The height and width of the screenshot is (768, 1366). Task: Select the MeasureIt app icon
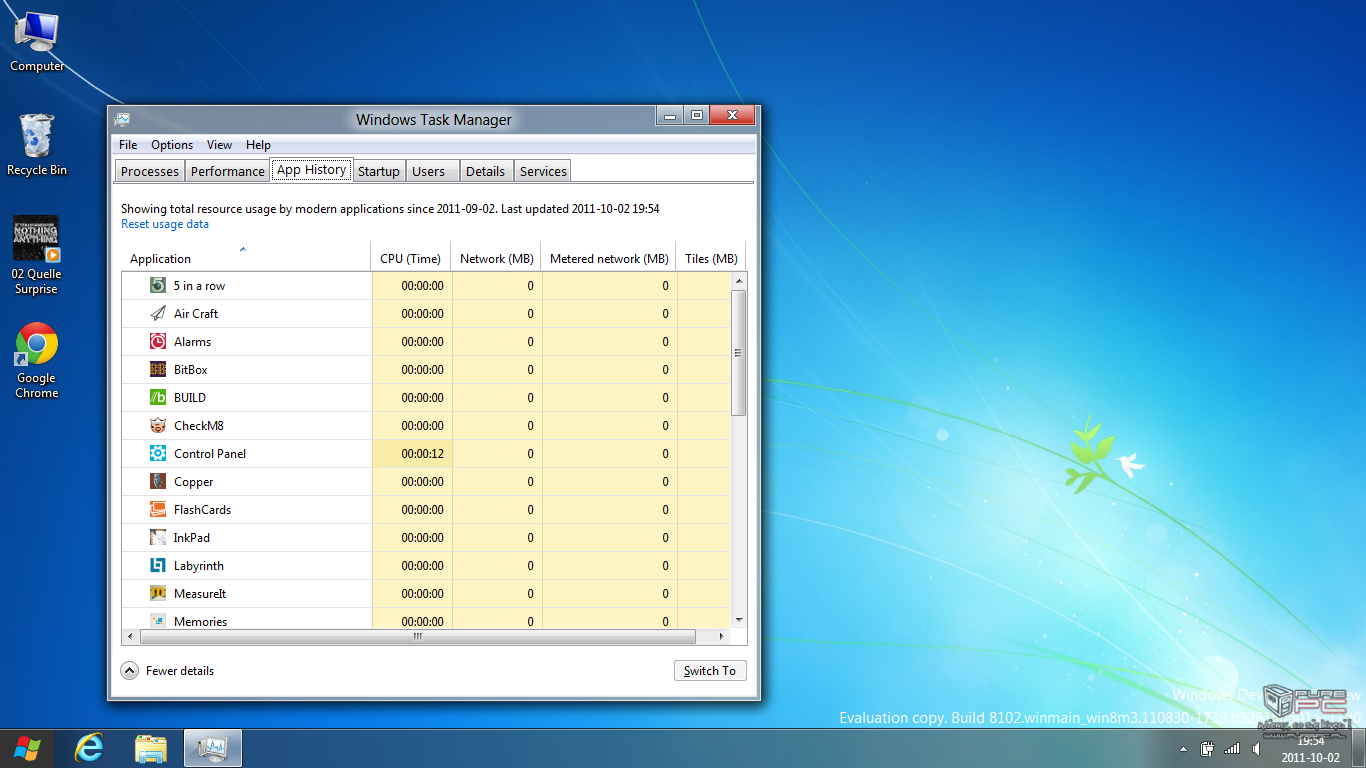(157, 593)
